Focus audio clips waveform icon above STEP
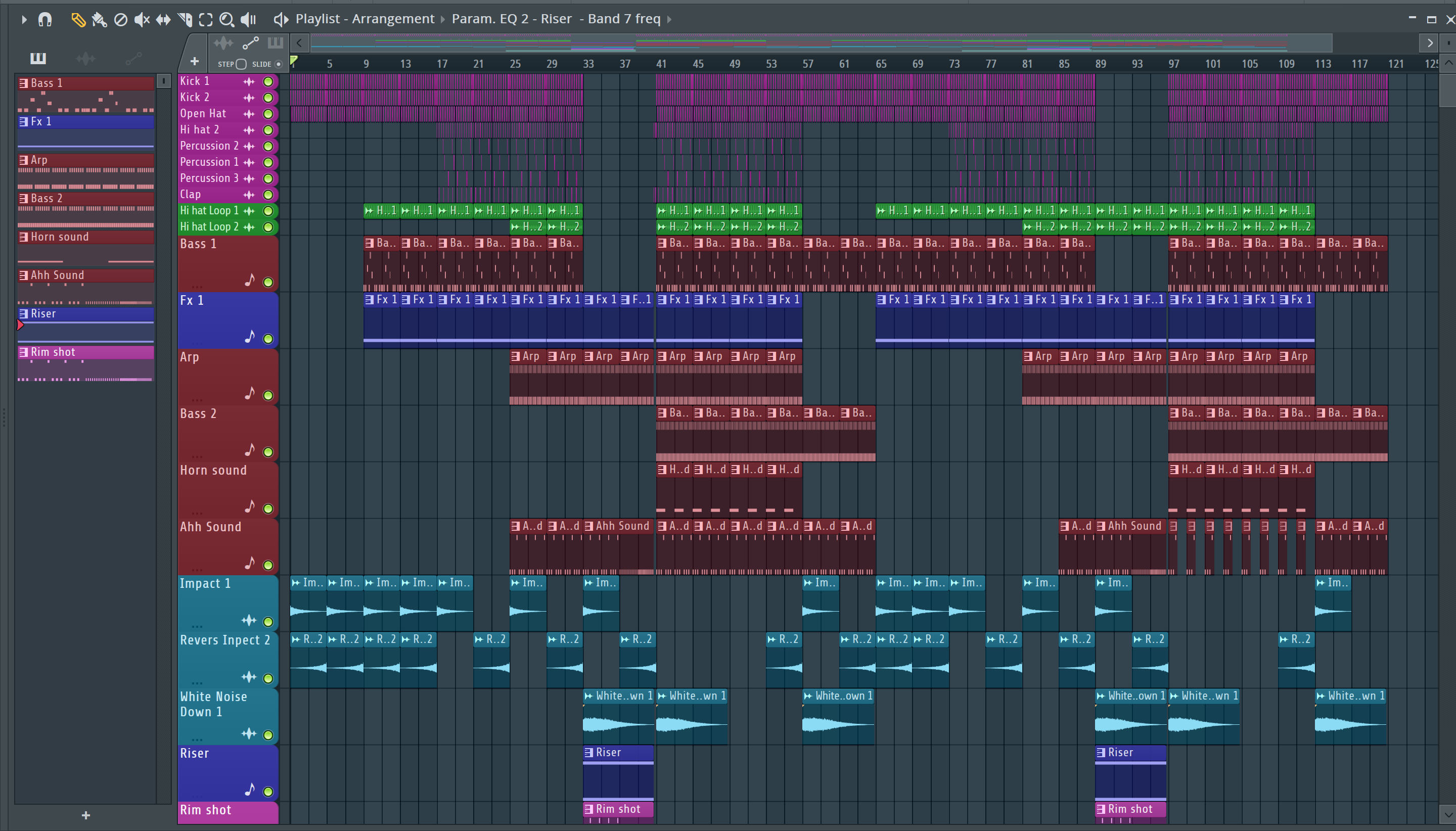Screen dimensions: 1456x831 click(223, 43)
